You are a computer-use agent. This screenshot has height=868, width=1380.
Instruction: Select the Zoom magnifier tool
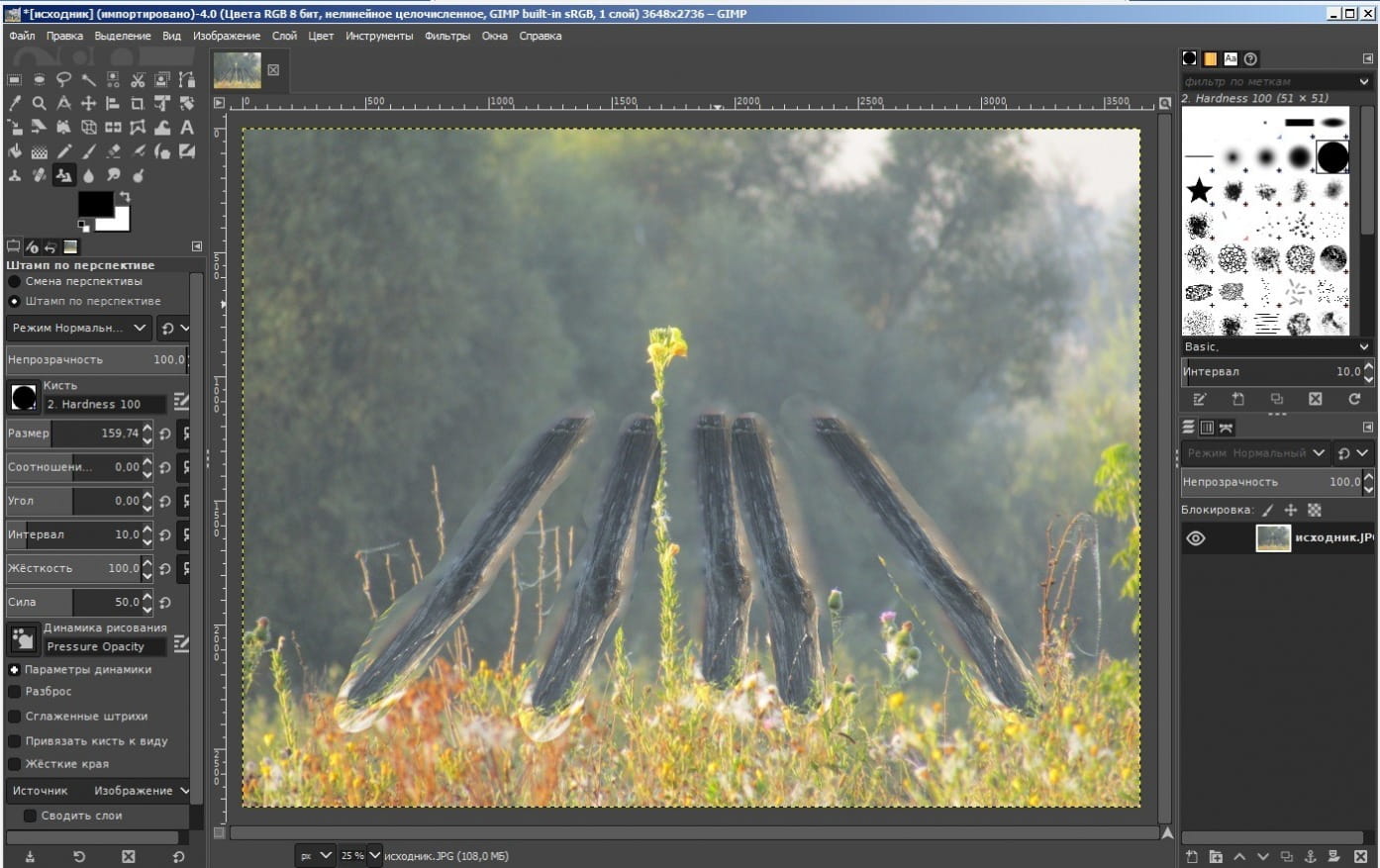click(40, 103)
